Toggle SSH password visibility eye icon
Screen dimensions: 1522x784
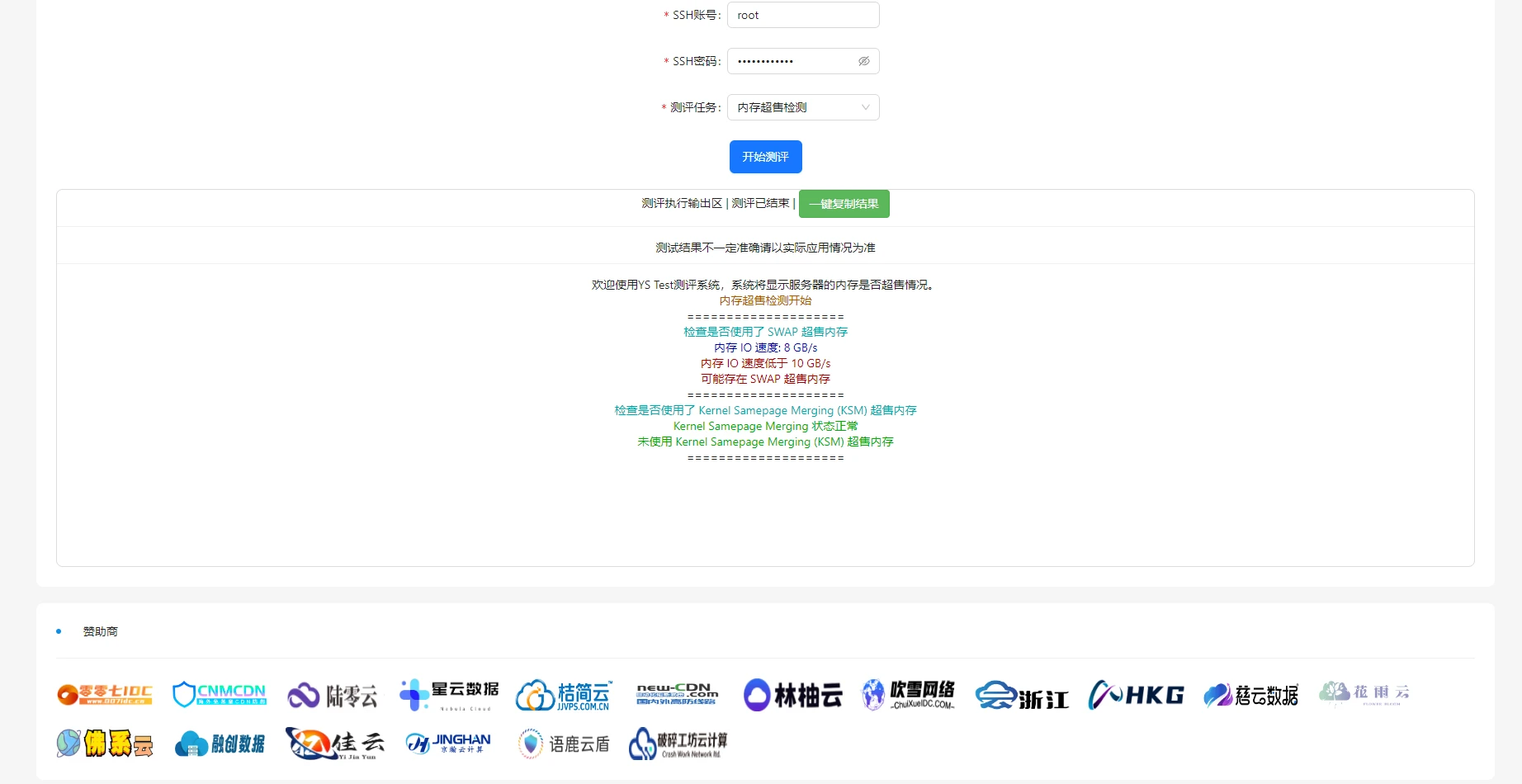(863, 61)
